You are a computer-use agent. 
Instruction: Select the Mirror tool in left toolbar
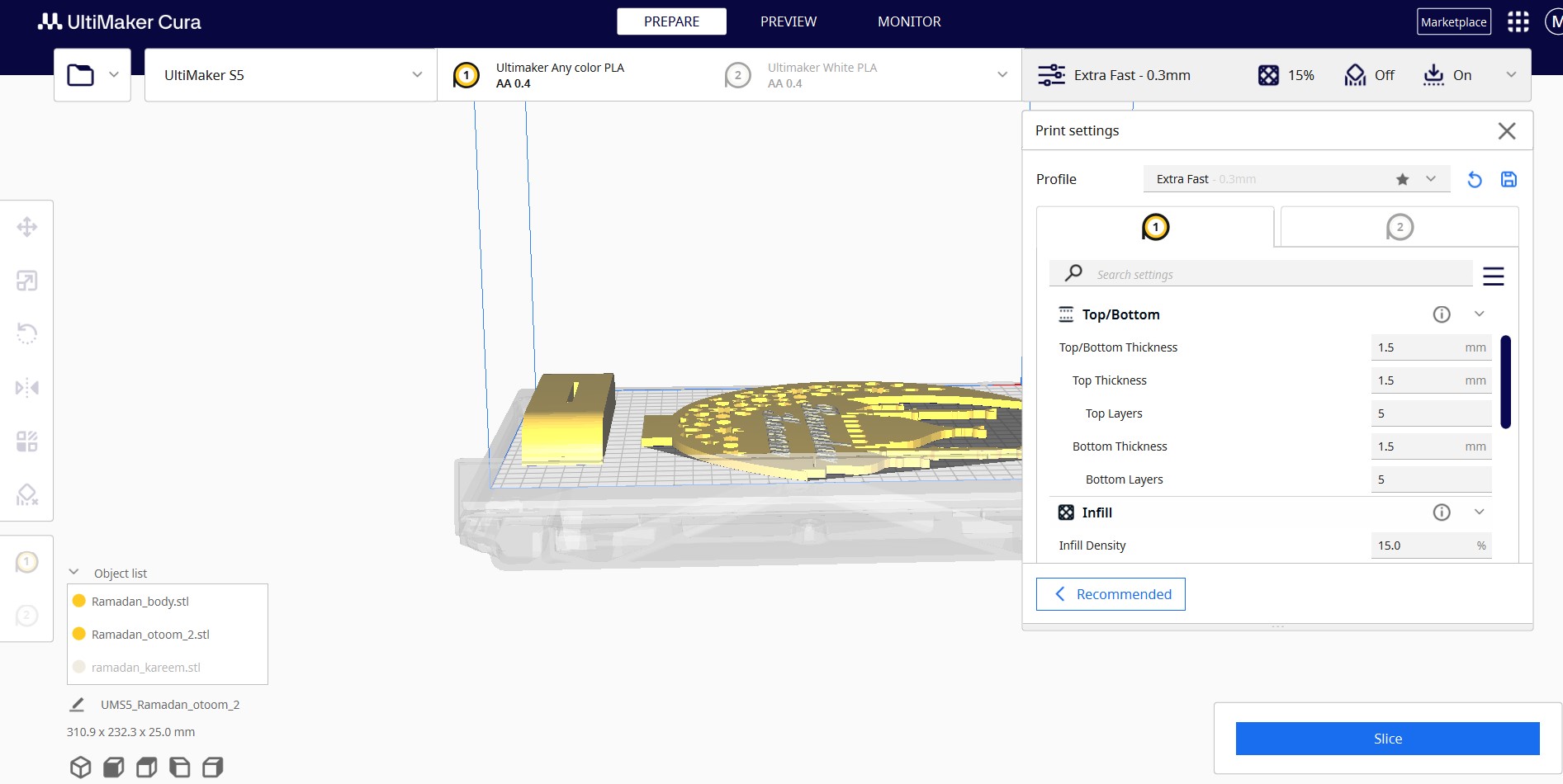[26, 387]
